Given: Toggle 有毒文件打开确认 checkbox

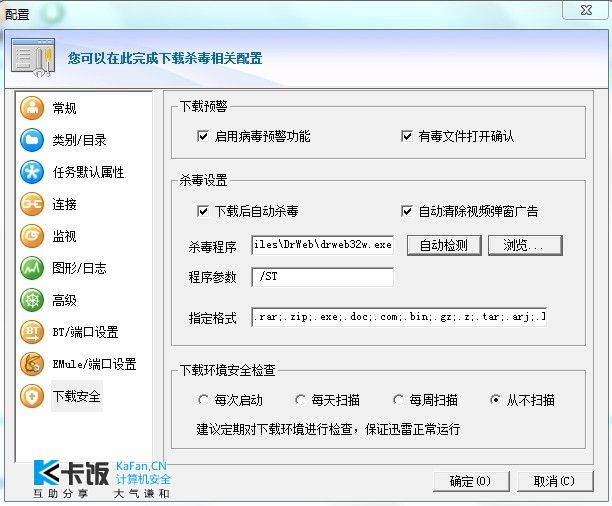Looking at the screenshot, I should click(x=406, y=136).
